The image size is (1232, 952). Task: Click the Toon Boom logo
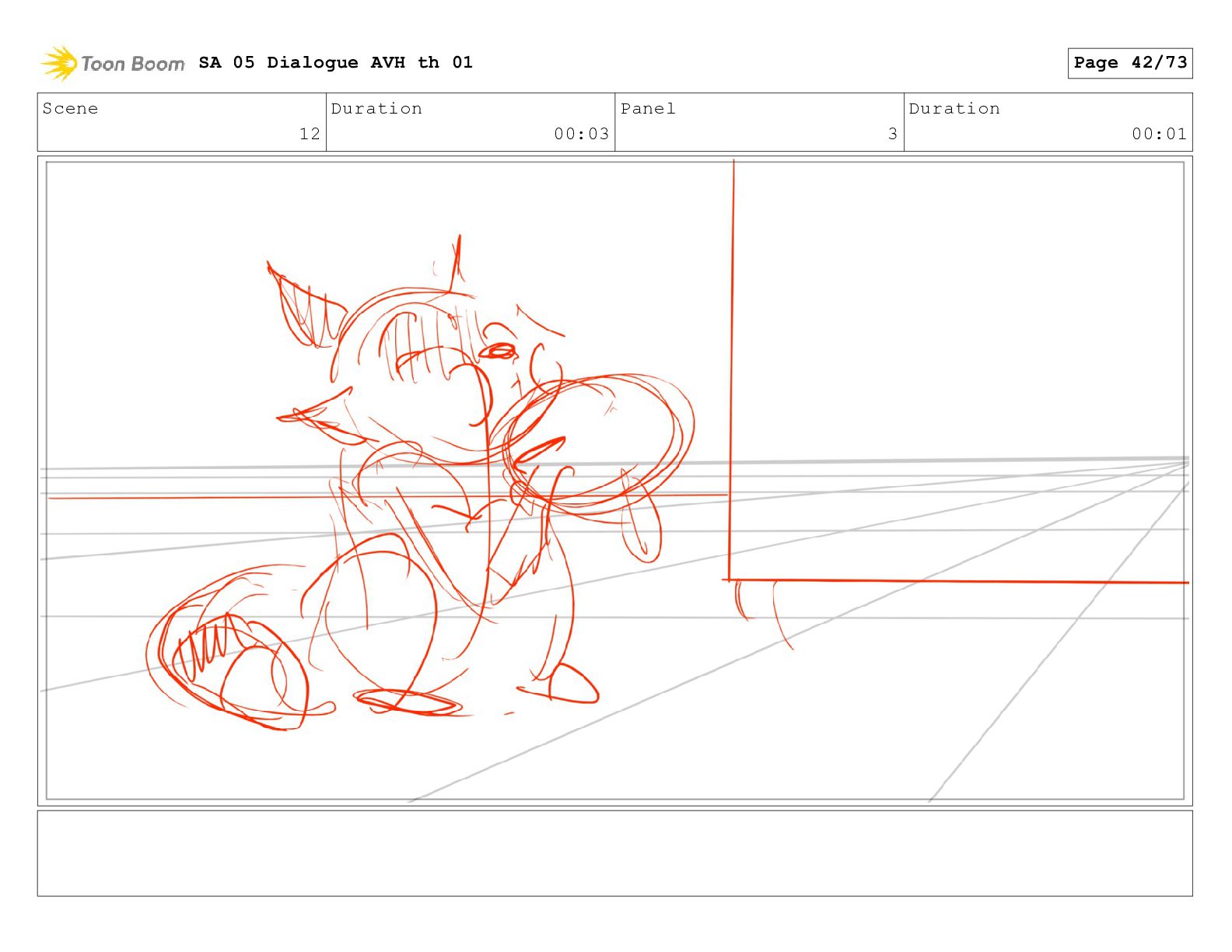click(113, 63)
